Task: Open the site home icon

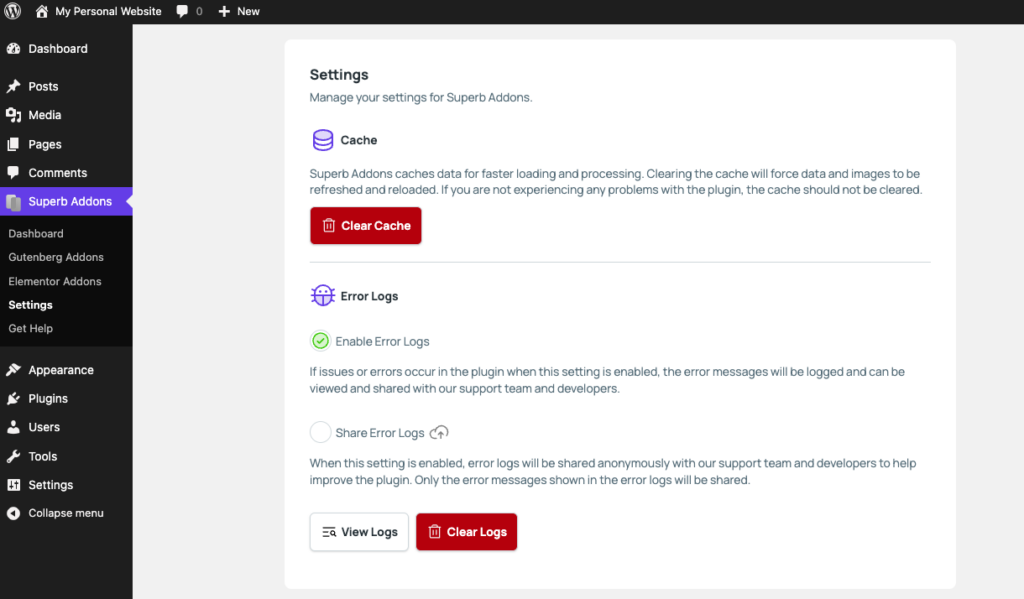Action: [x=42, y=11]
